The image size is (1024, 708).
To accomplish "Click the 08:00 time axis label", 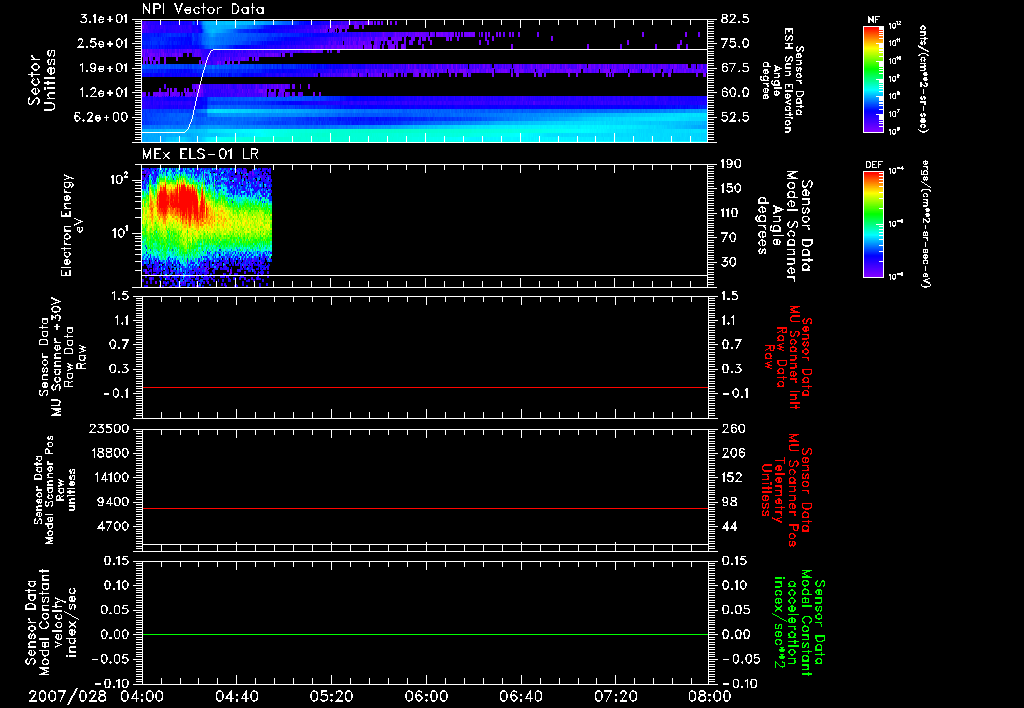I will click(x=710, y=696).
